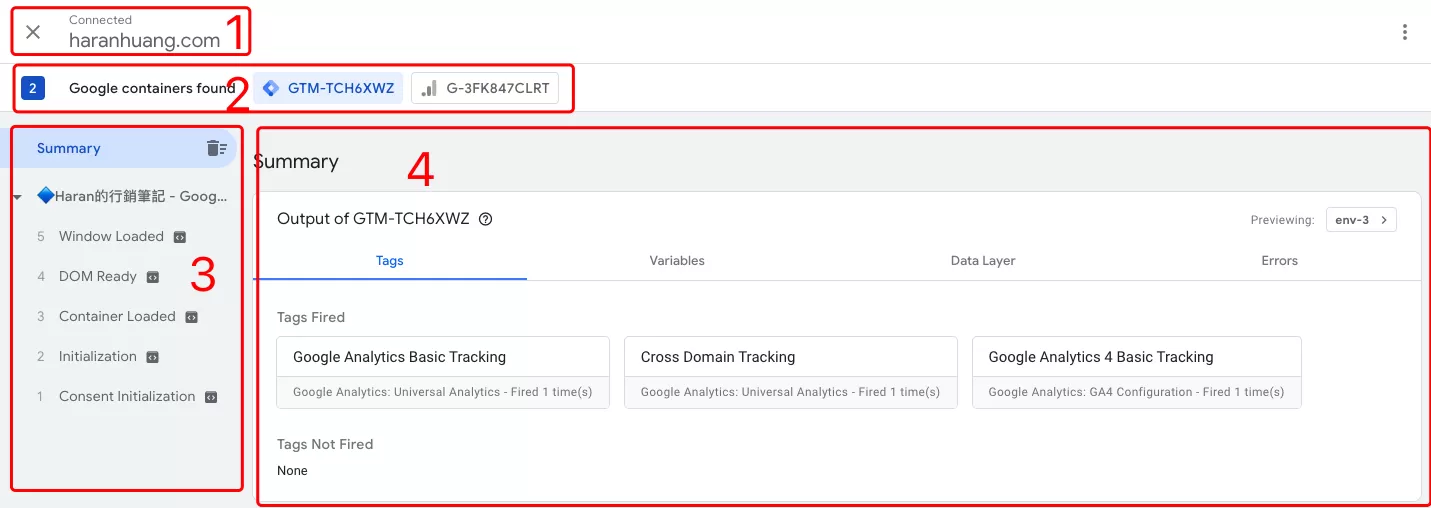Select the Container Loaded event
The width and height of the screenshot is (1431, 508).
[x=117, y=316]
